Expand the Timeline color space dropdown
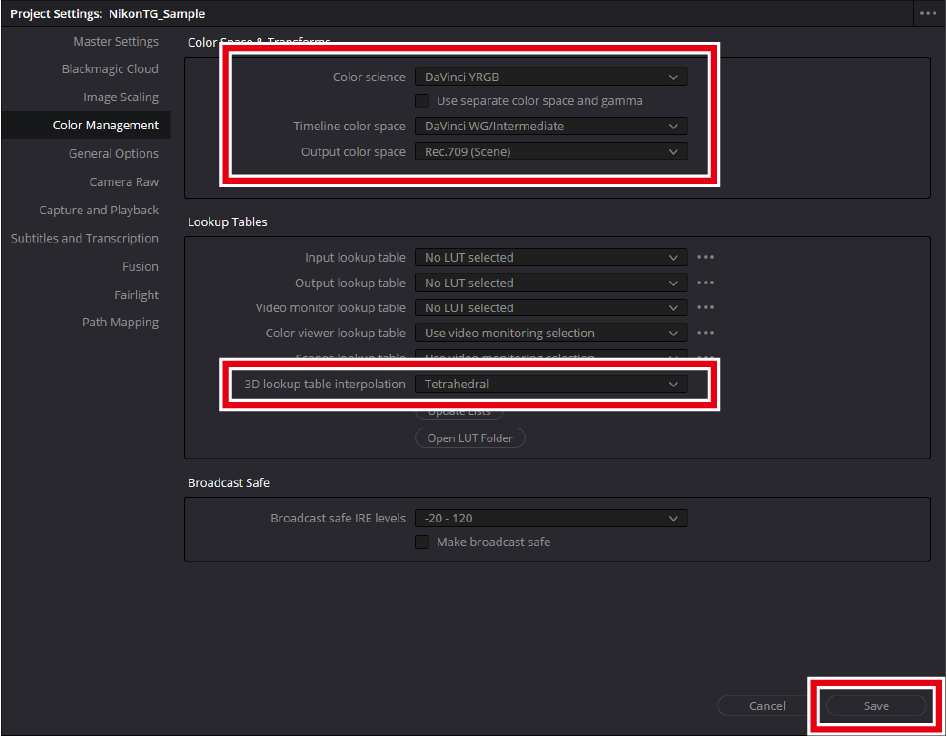 tap(550, 126)
